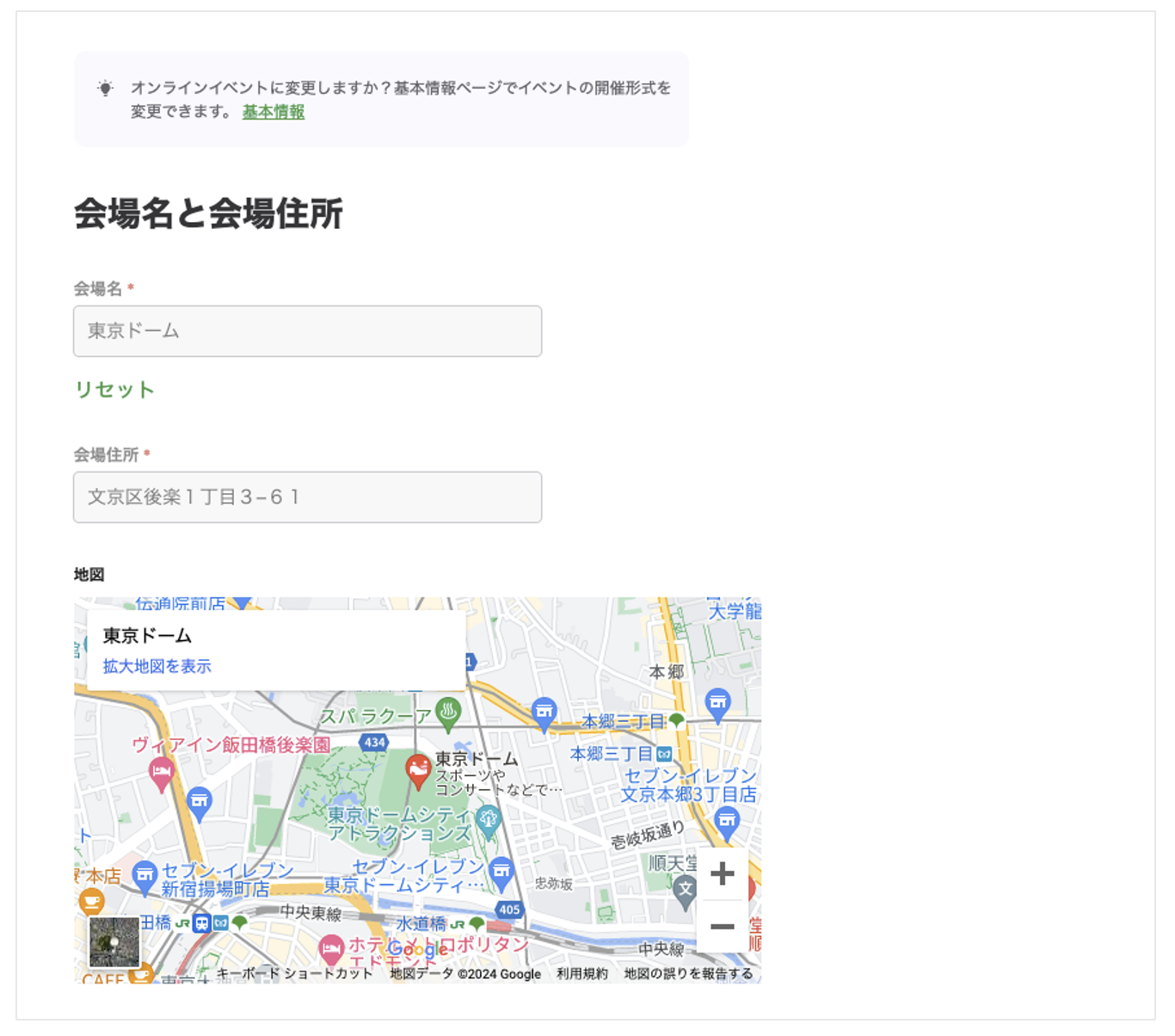Click the 中央東線 rail label
Viewport: 1175px width, 1036px height.
pos(311,913)
